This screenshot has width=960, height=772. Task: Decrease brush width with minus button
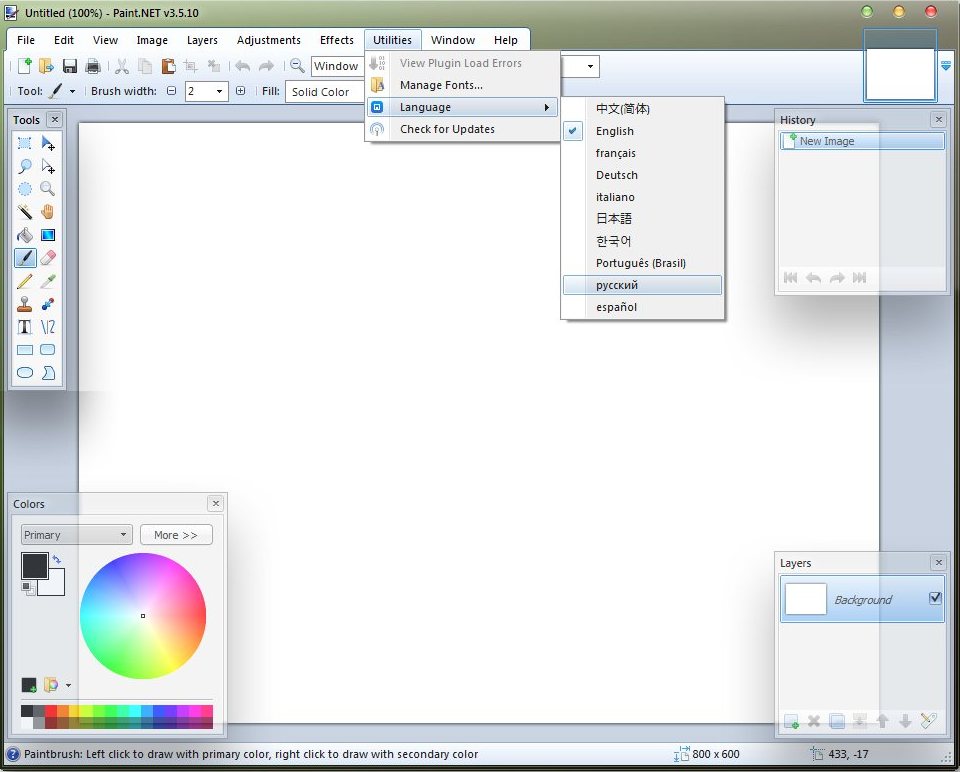pyautogui.click(x=172, y=91)
